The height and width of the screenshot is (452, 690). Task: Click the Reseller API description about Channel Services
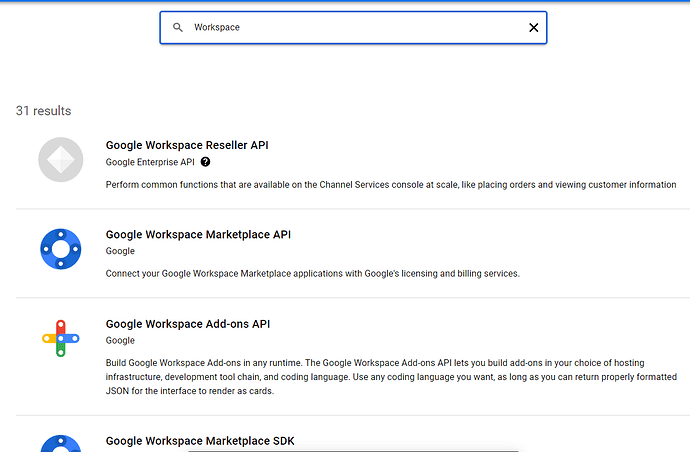tap(391, 184)
